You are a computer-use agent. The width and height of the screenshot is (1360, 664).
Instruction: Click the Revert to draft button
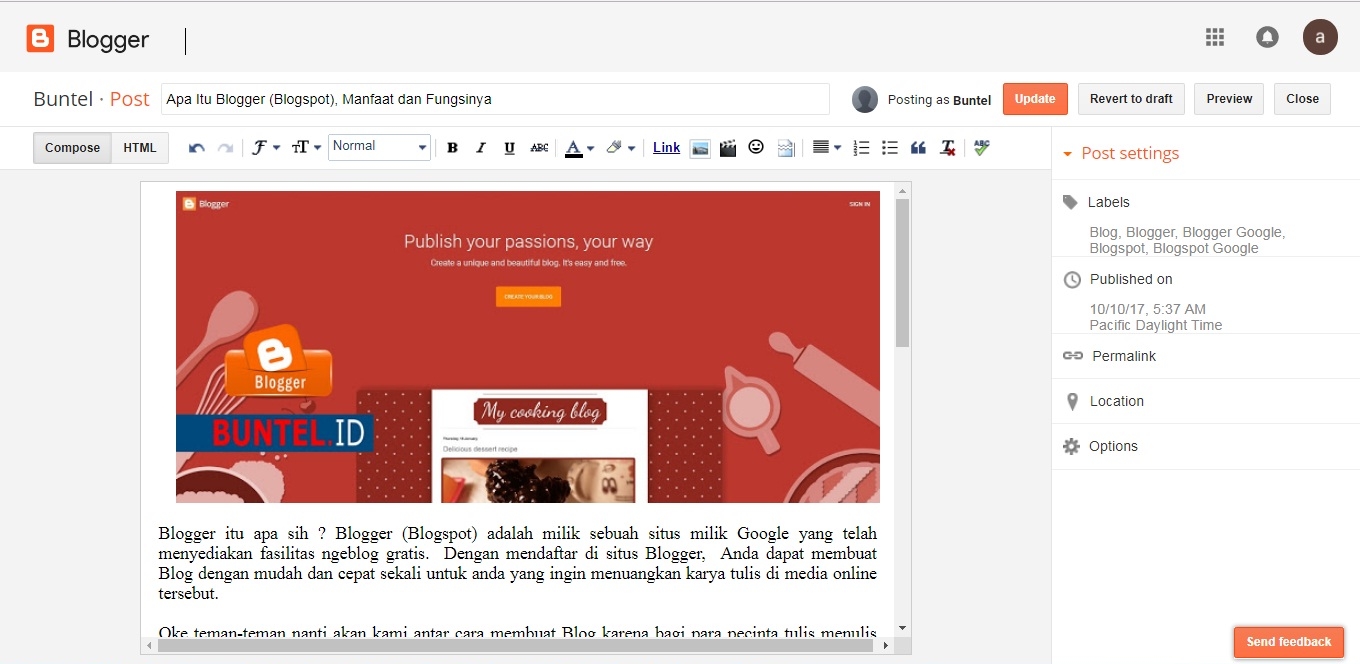[1131, 98]
